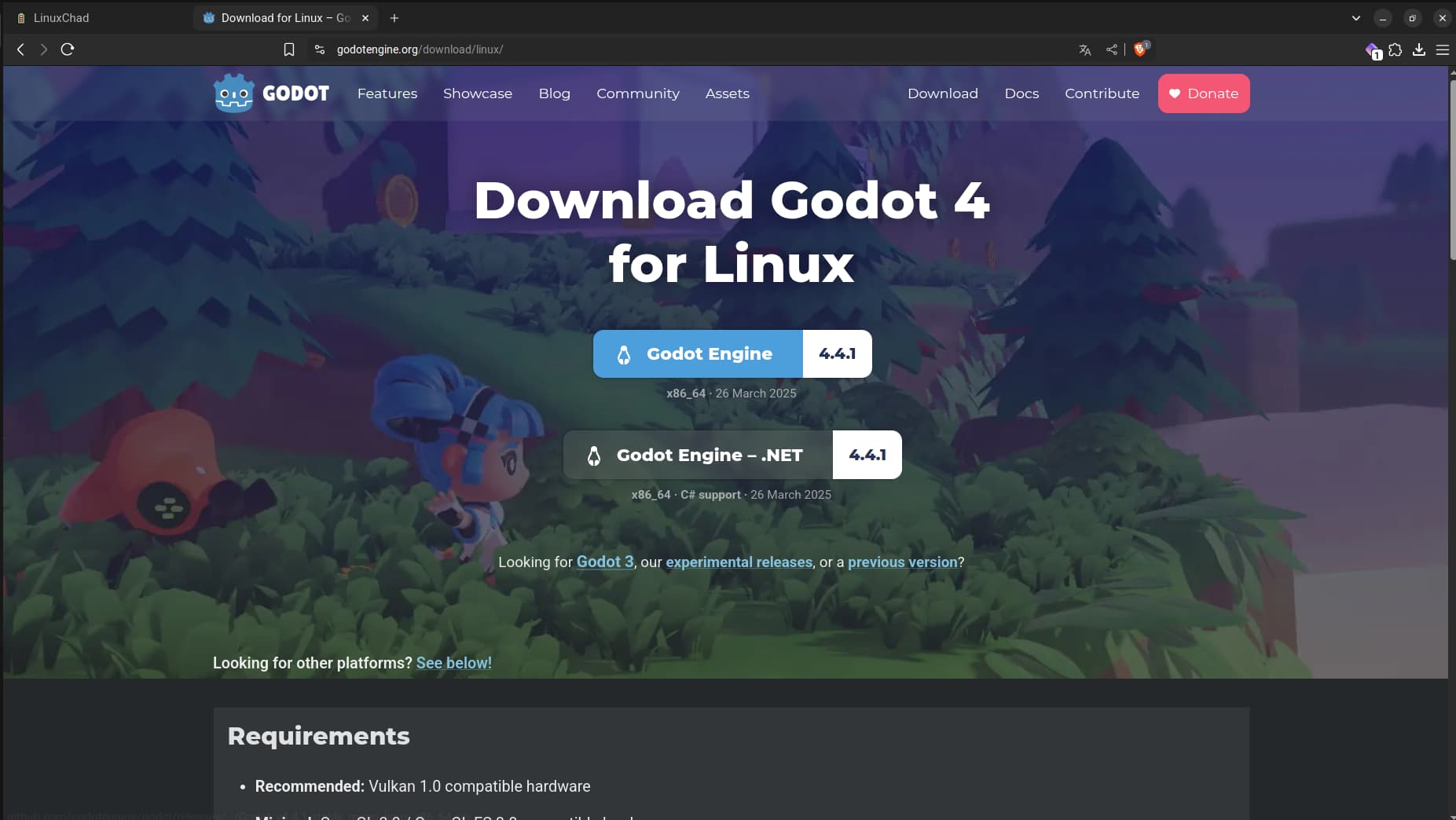The image size is (1456, 820).
Task: Follow the Godot 3 link
Action: [x=605, y=562]
